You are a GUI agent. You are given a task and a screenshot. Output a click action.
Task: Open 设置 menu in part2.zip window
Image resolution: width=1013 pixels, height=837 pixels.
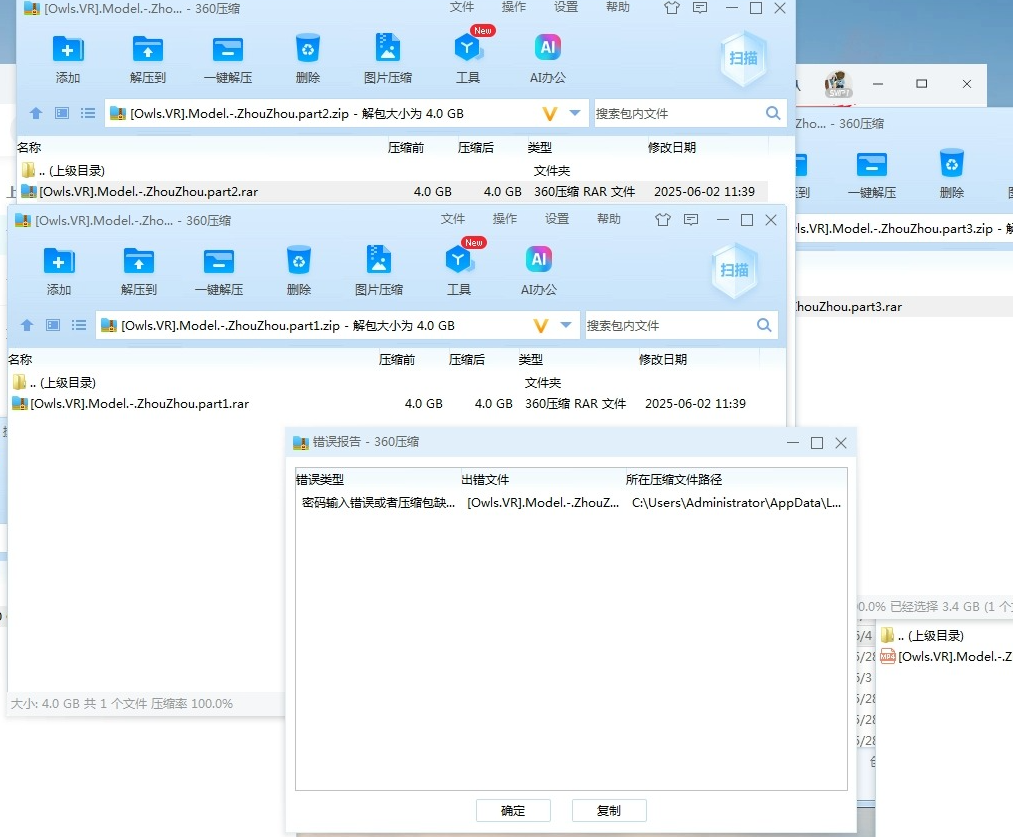pos(566,7)
